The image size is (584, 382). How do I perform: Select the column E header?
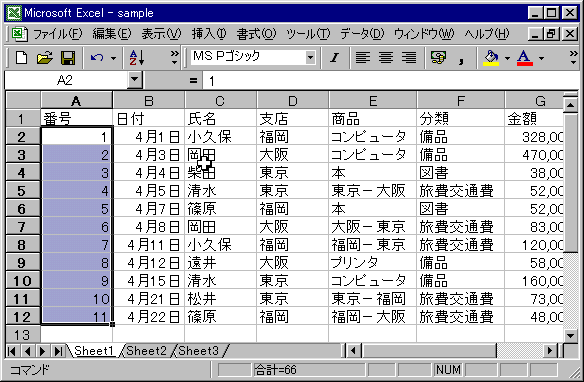click(x=372, y=101)
